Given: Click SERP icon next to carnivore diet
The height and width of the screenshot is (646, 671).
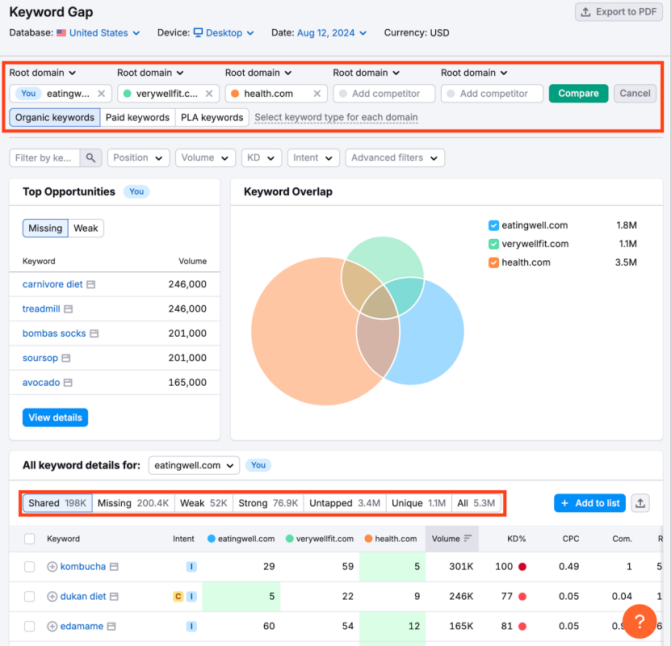Looking at the screenshot, I should (x=91, y=285).
